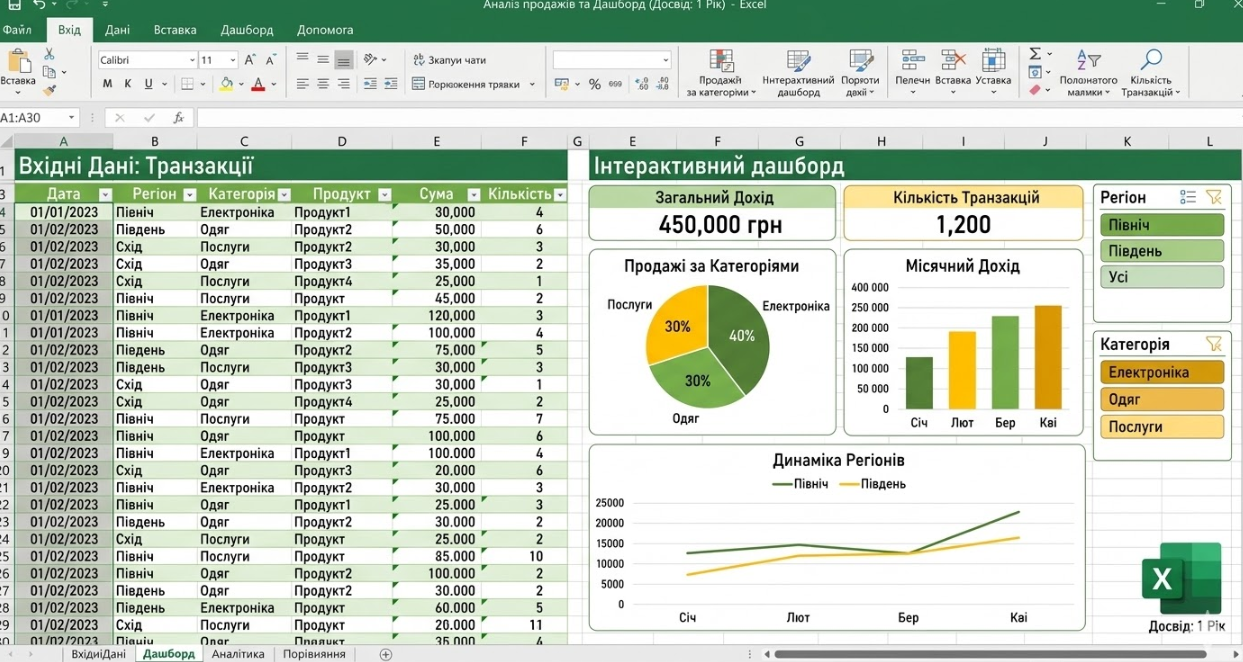Toggle bold formatting with the M button
1243x662 pixels.
[108, 84]
